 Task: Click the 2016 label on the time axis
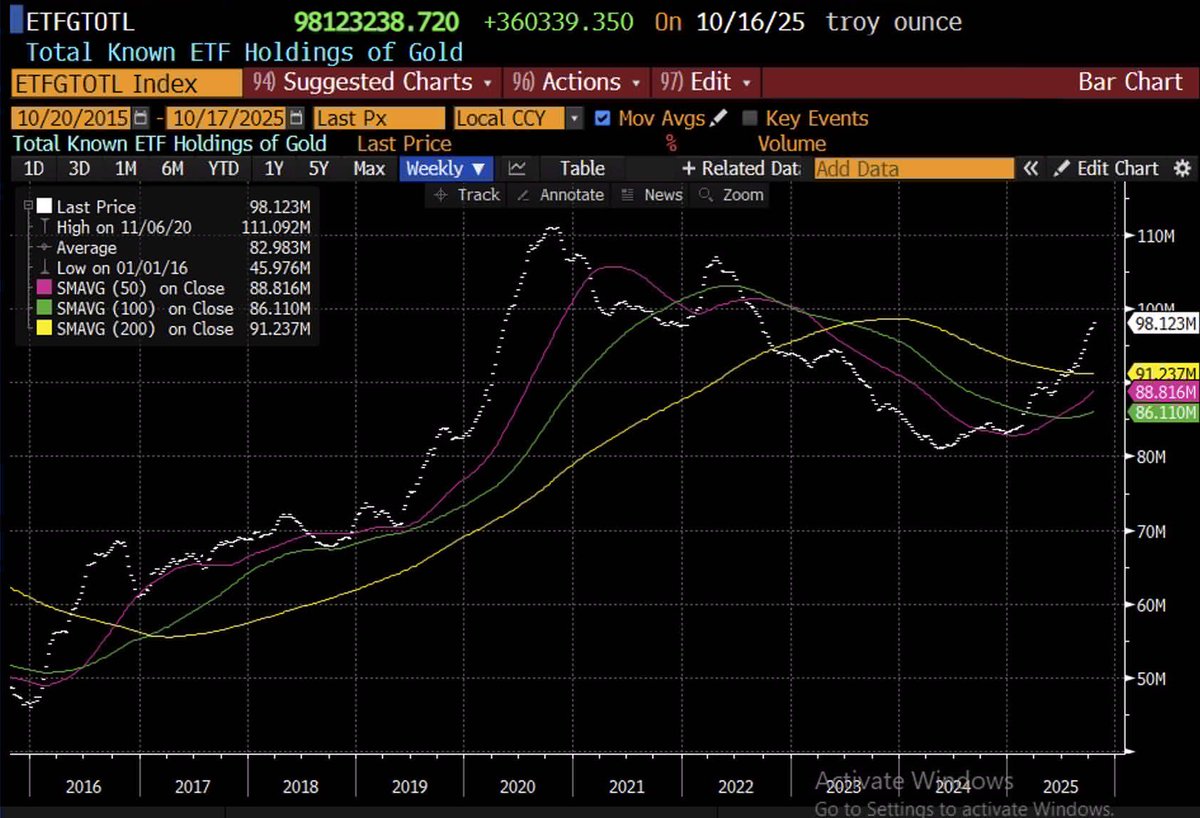coord(84,786)
